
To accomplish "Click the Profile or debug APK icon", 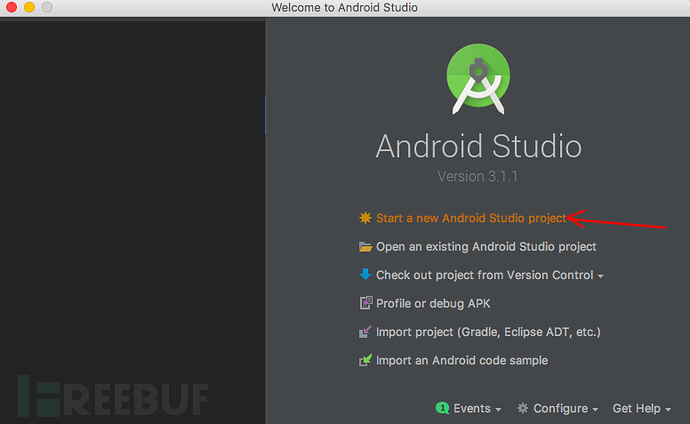I will point(366,303).
